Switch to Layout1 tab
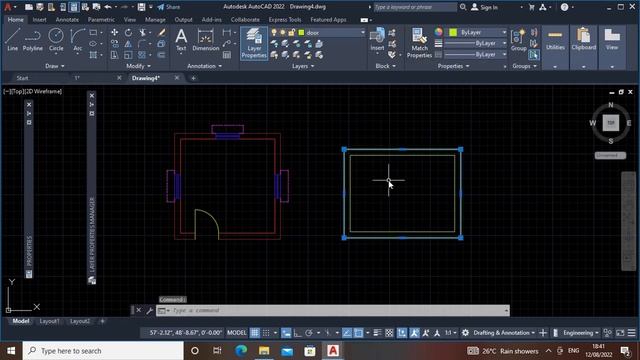640x360 pixels. (49, 322)
